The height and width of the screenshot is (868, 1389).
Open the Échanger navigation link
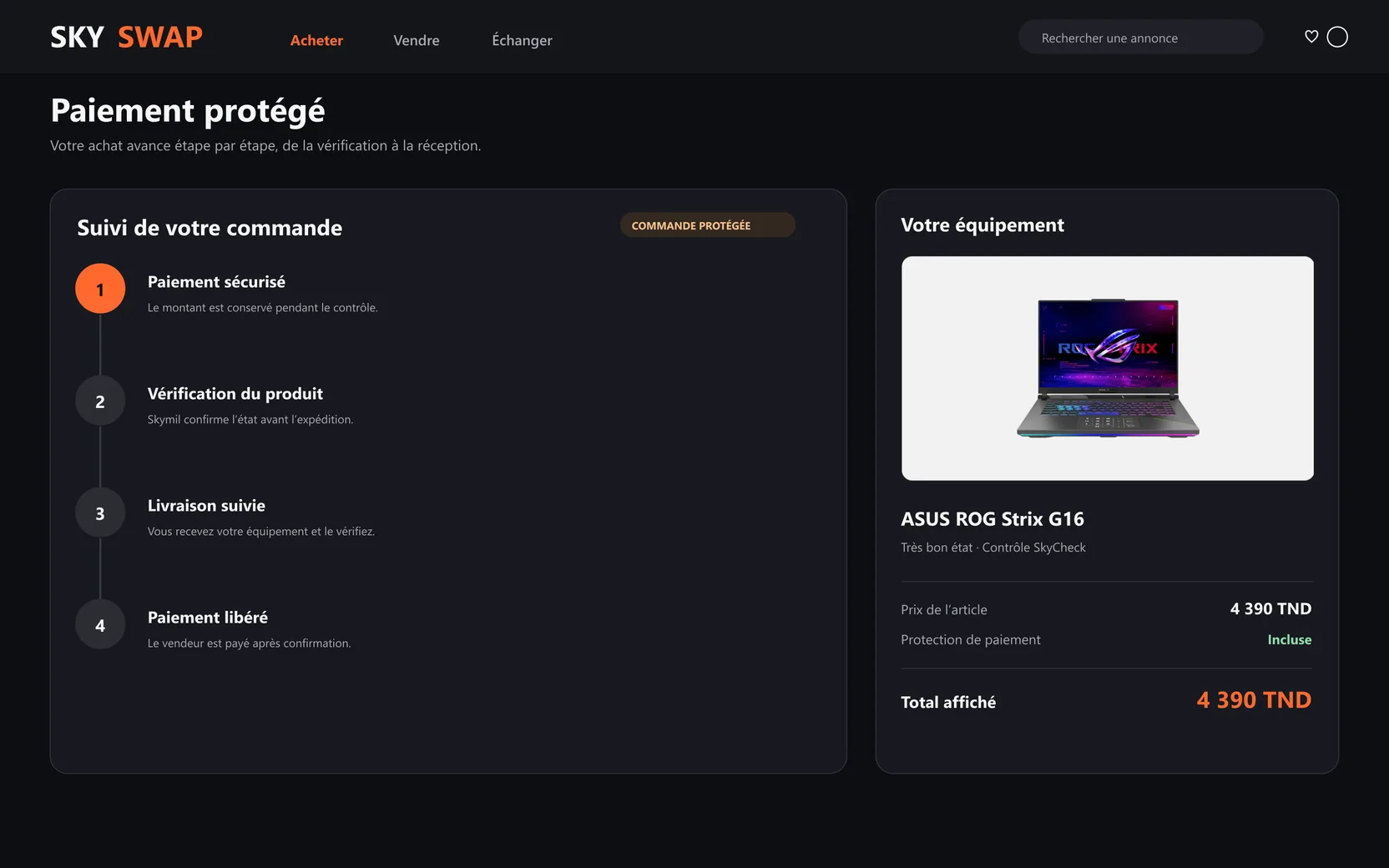point(522,40)
